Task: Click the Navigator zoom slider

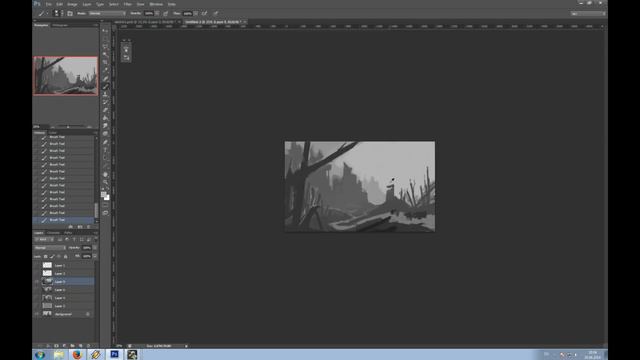Action: (x=68, y=127)
